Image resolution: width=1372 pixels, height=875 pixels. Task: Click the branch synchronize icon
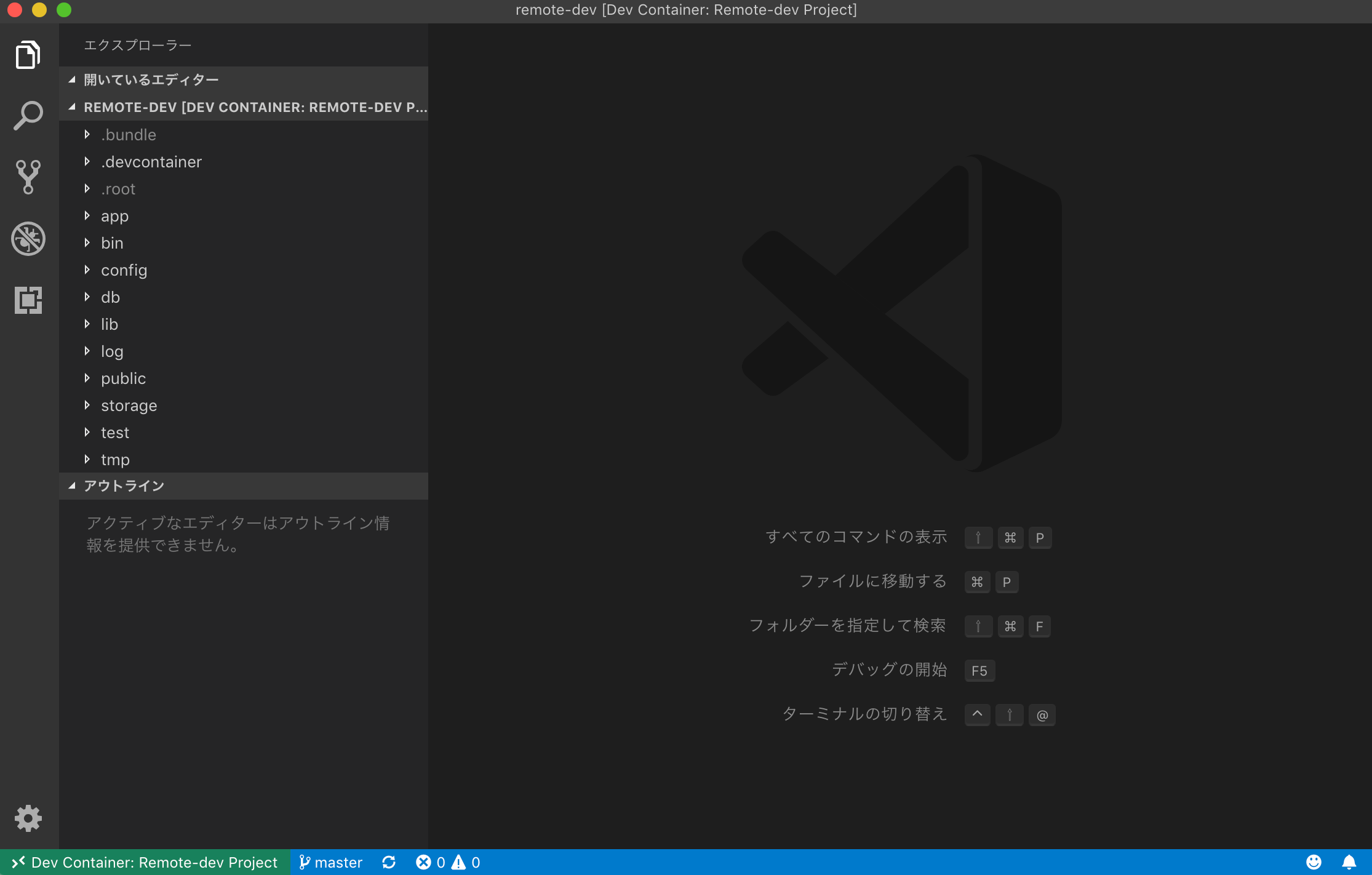(x=389, y=862)
